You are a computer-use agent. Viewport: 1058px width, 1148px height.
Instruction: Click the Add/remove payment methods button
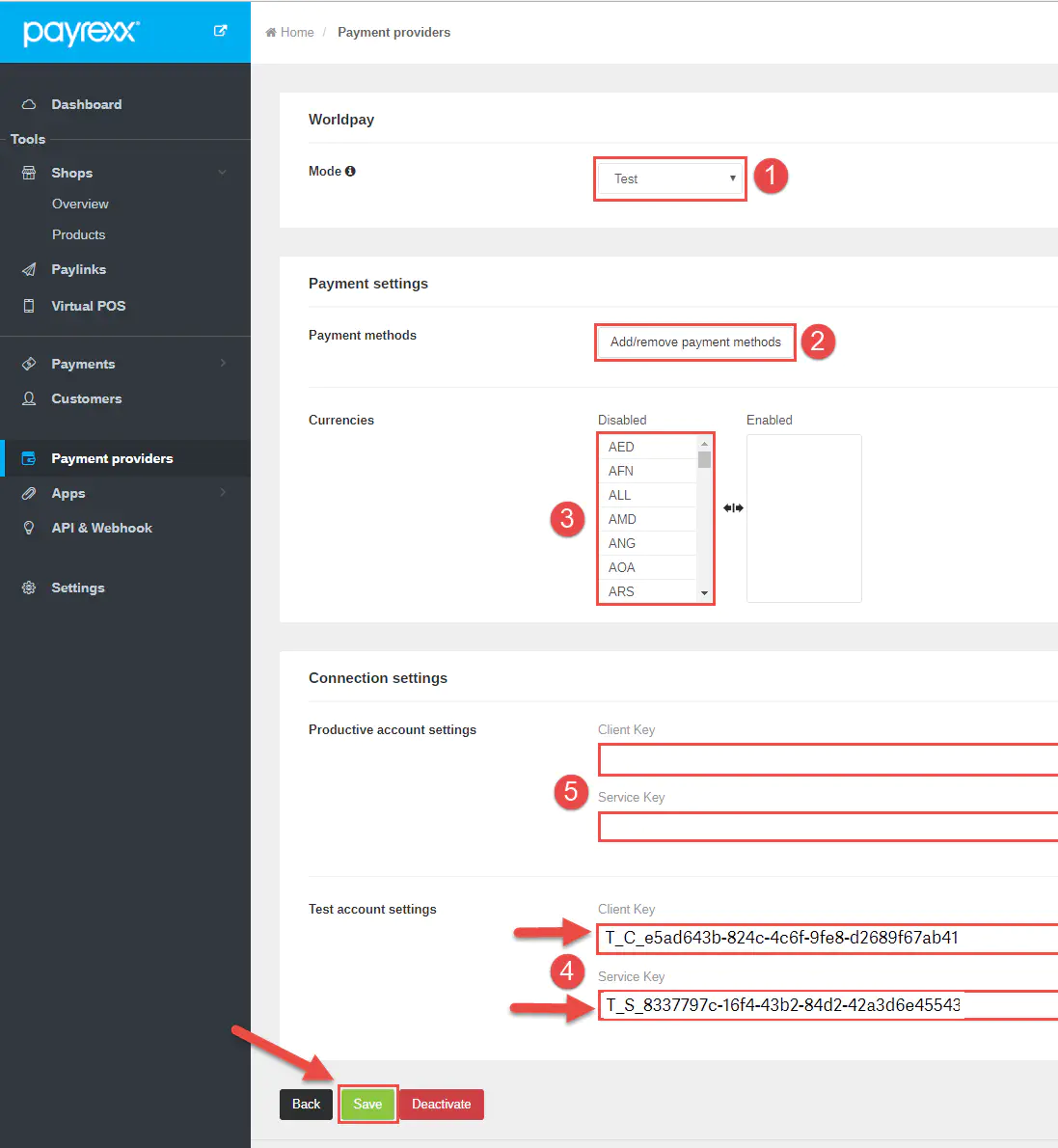(x=695, y=342)
